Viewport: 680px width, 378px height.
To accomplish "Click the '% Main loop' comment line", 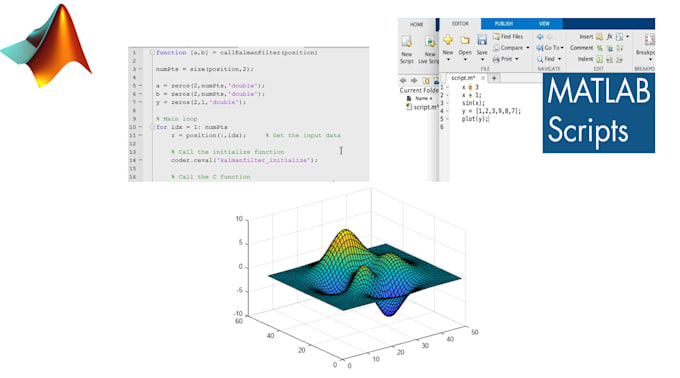I will [x=177, y=119].
